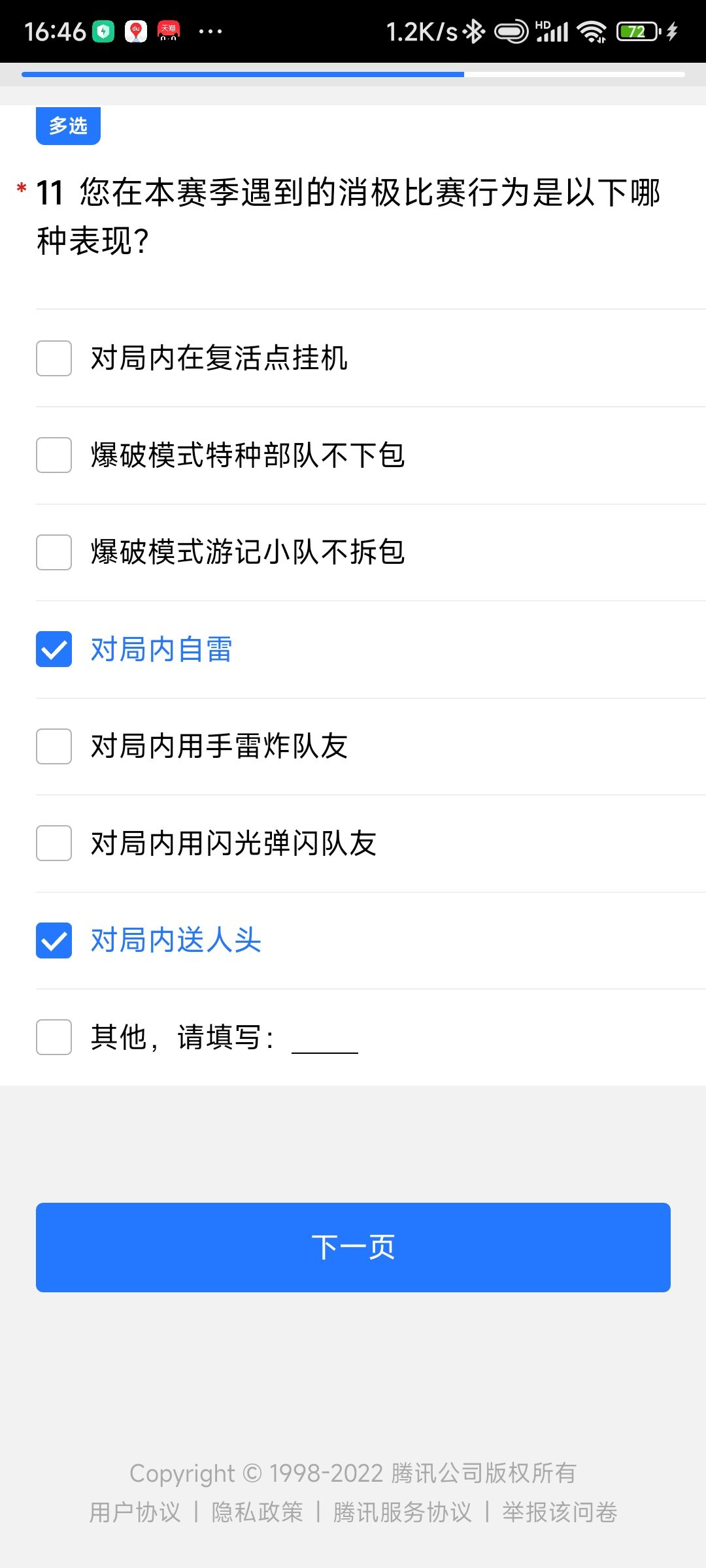Image resolution: width=706 pixels, height=1568 pixels.
Task: Tap the three-dots notification overflow icon
Action: tap(210, 31)
